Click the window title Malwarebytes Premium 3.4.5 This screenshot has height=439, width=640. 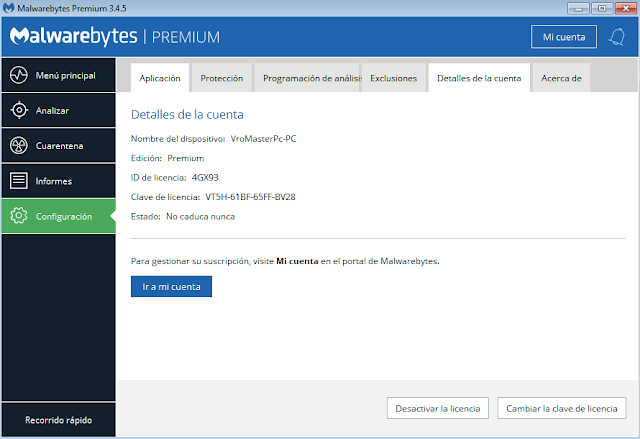point(71,8)
